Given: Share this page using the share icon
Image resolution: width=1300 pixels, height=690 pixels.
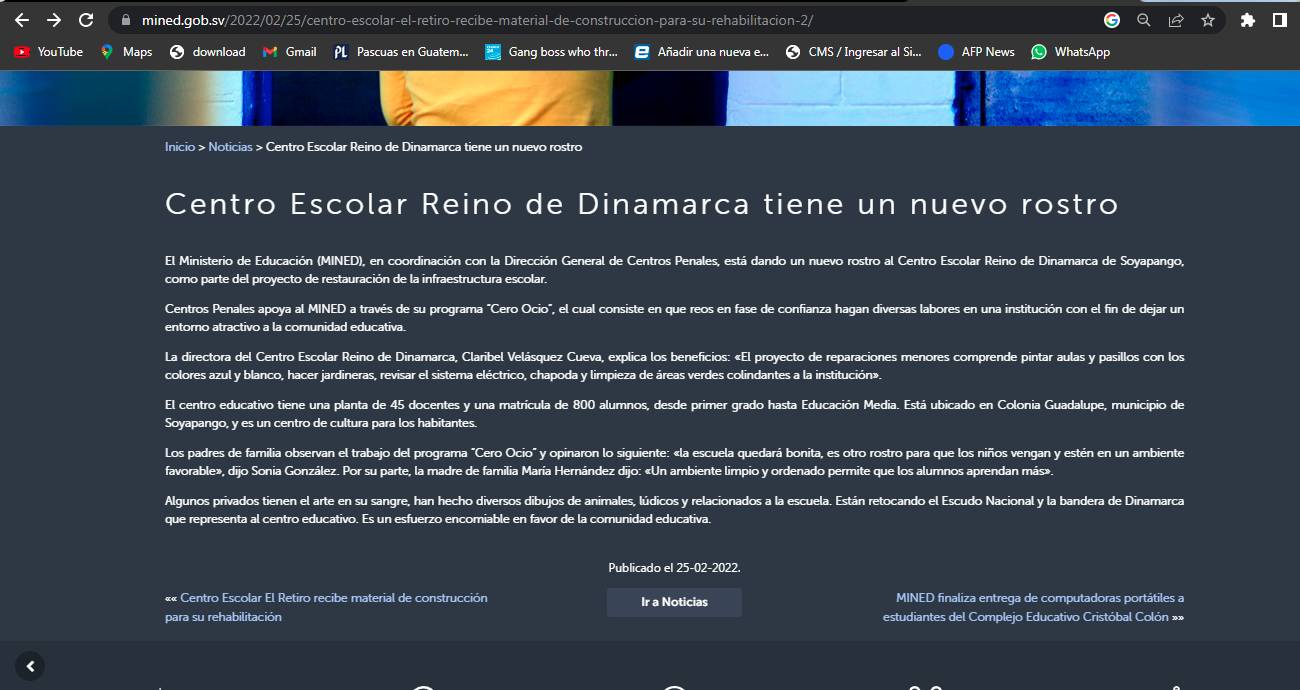Looking at the screenshot, I should click(1176, 20).
